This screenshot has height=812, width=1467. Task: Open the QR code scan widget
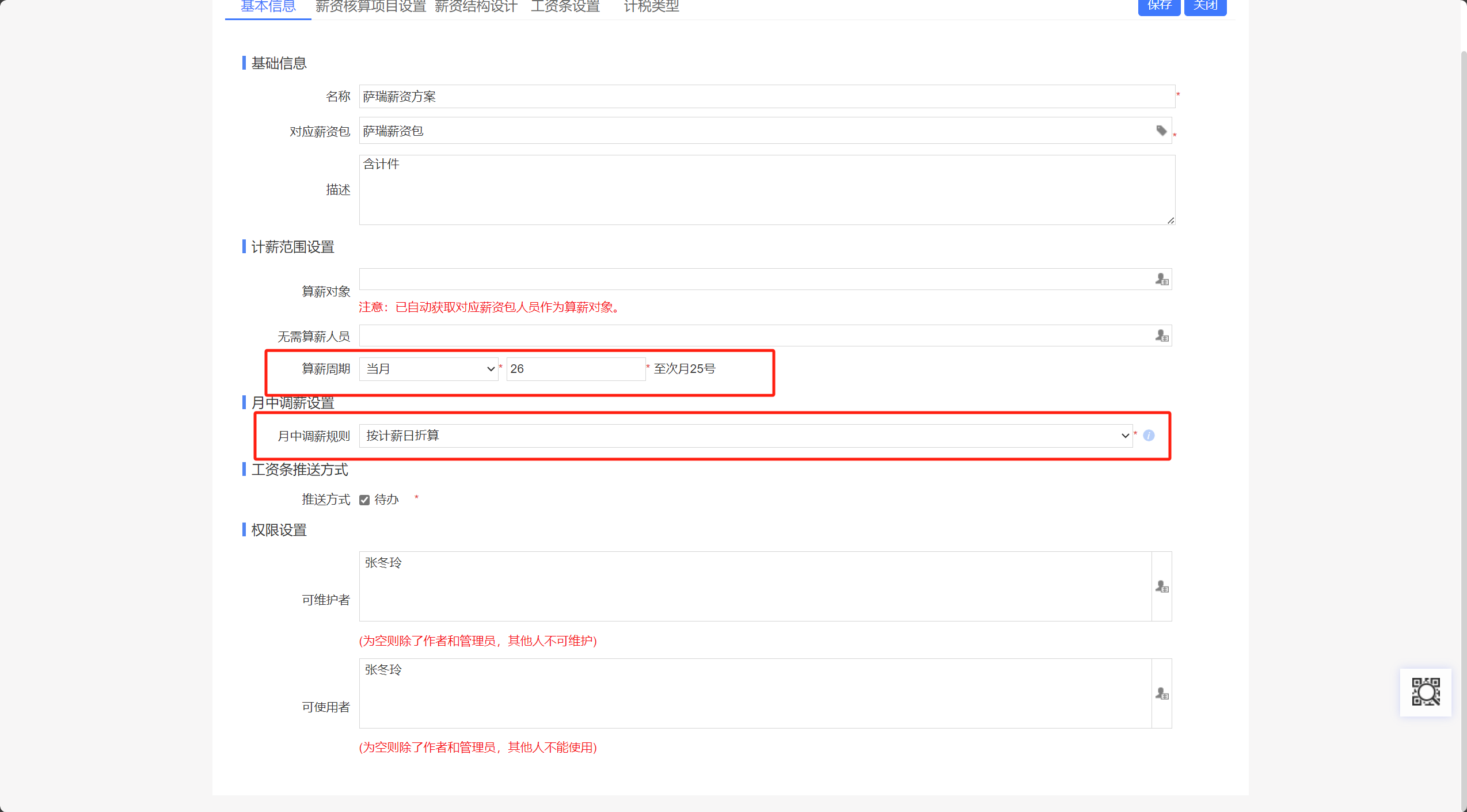(1426, 692)
